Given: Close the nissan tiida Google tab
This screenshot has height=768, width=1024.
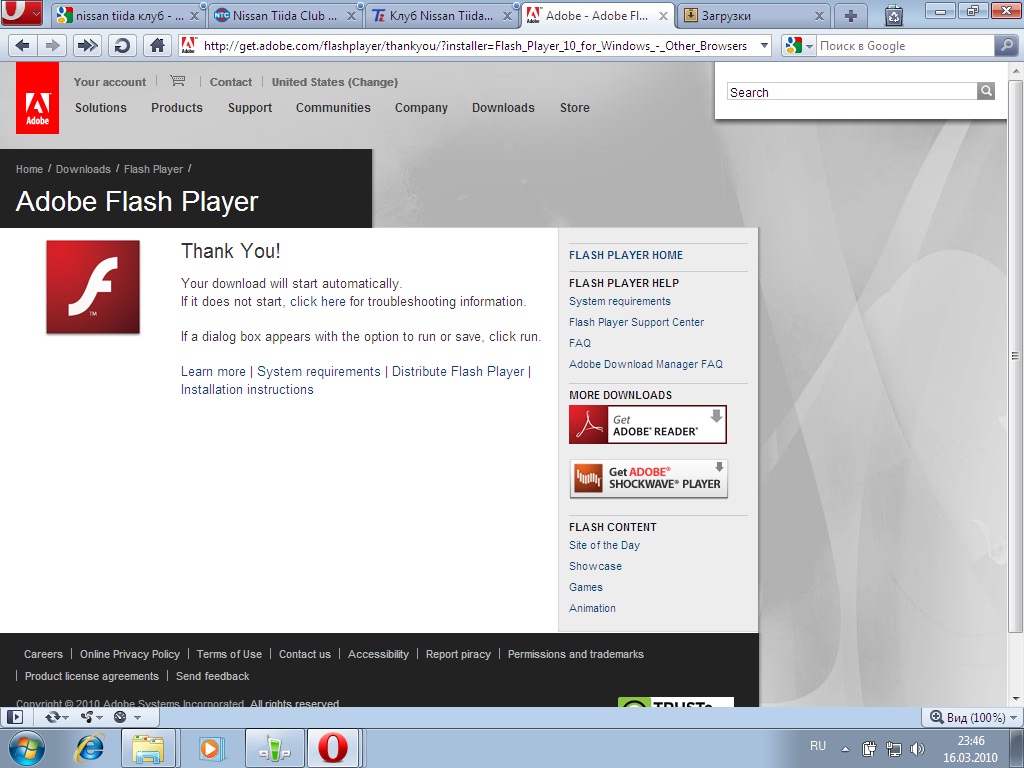Looking at the screenshot, I should coord(194,16).
